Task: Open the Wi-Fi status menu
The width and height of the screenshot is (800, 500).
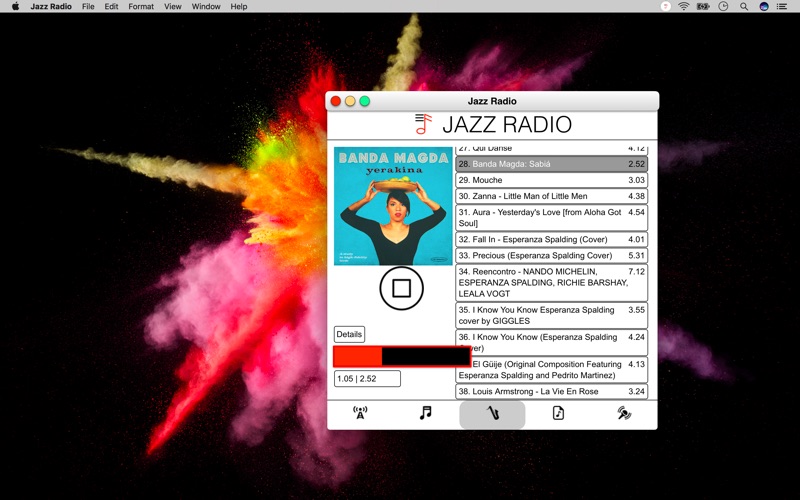Action: coord(684,6)
